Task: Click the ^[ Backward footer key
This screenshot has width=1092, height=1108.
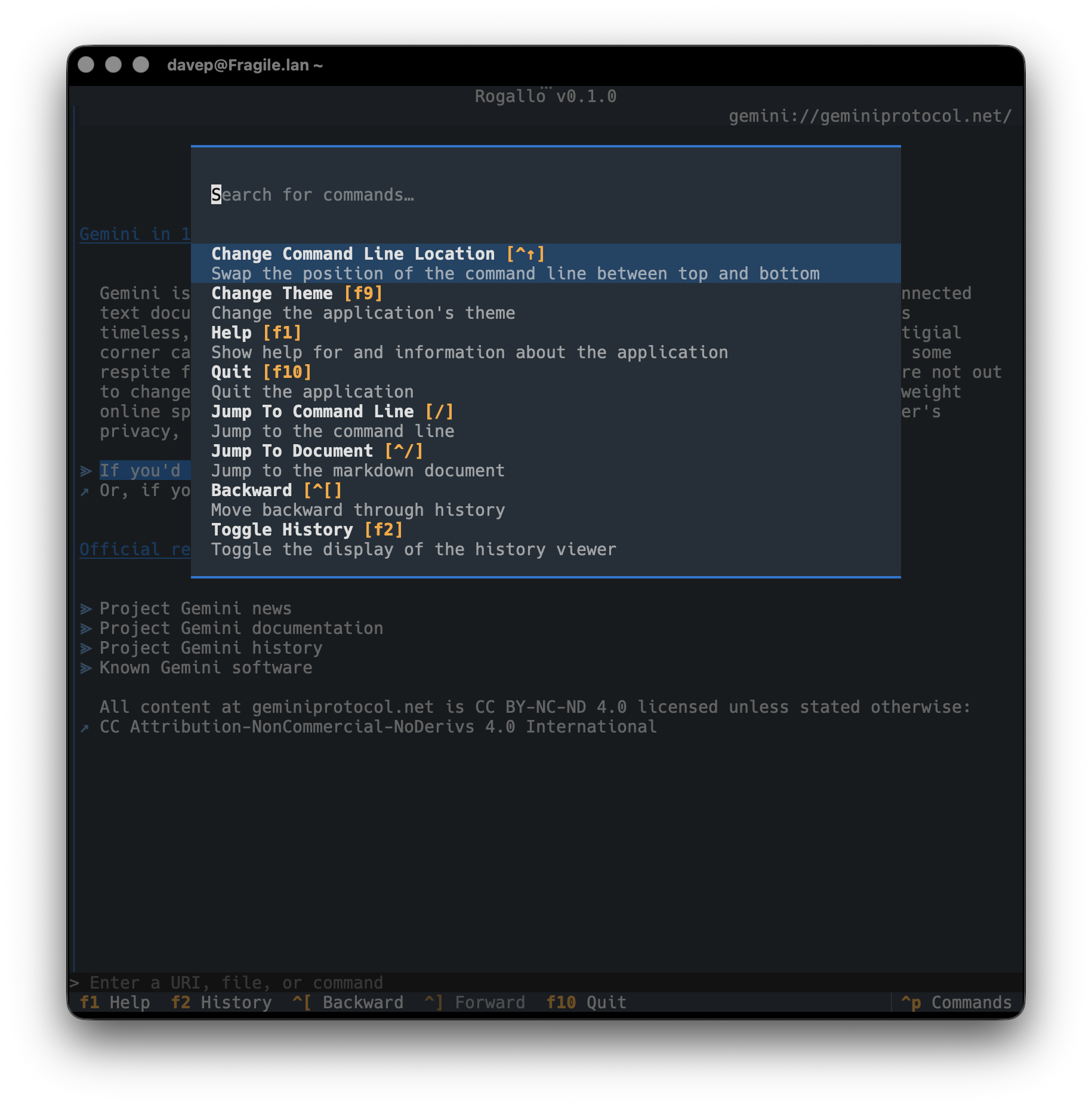Action: [x=348, y=1002]
